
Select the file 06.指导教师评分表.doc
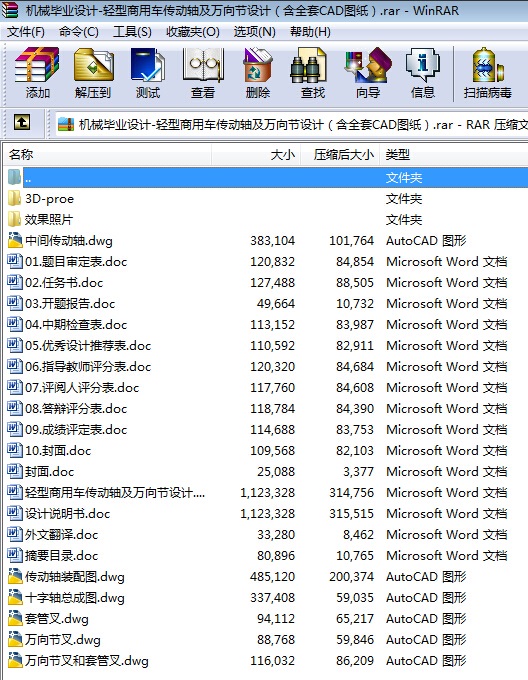pyautogui.click(x=88, y=366)
